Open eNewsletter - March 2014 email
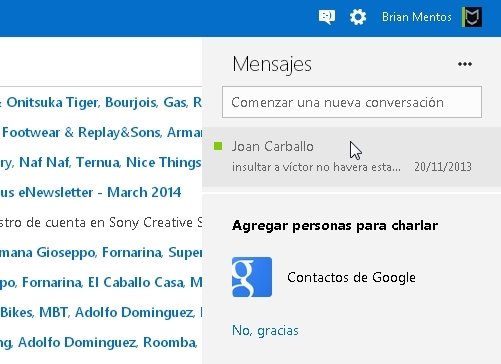This screenshot has height=364, width=501. pyautogui.click(x=91, y=192)
